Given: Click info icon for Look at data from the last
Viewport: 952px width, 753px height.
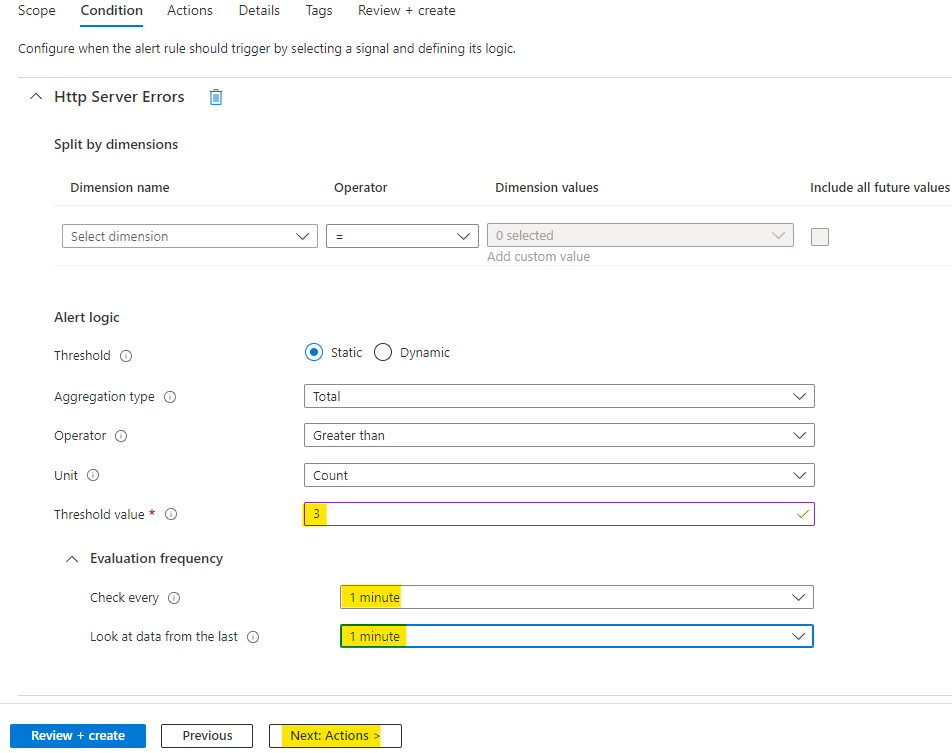Looking at the screenshot, I should coord(253,637).
